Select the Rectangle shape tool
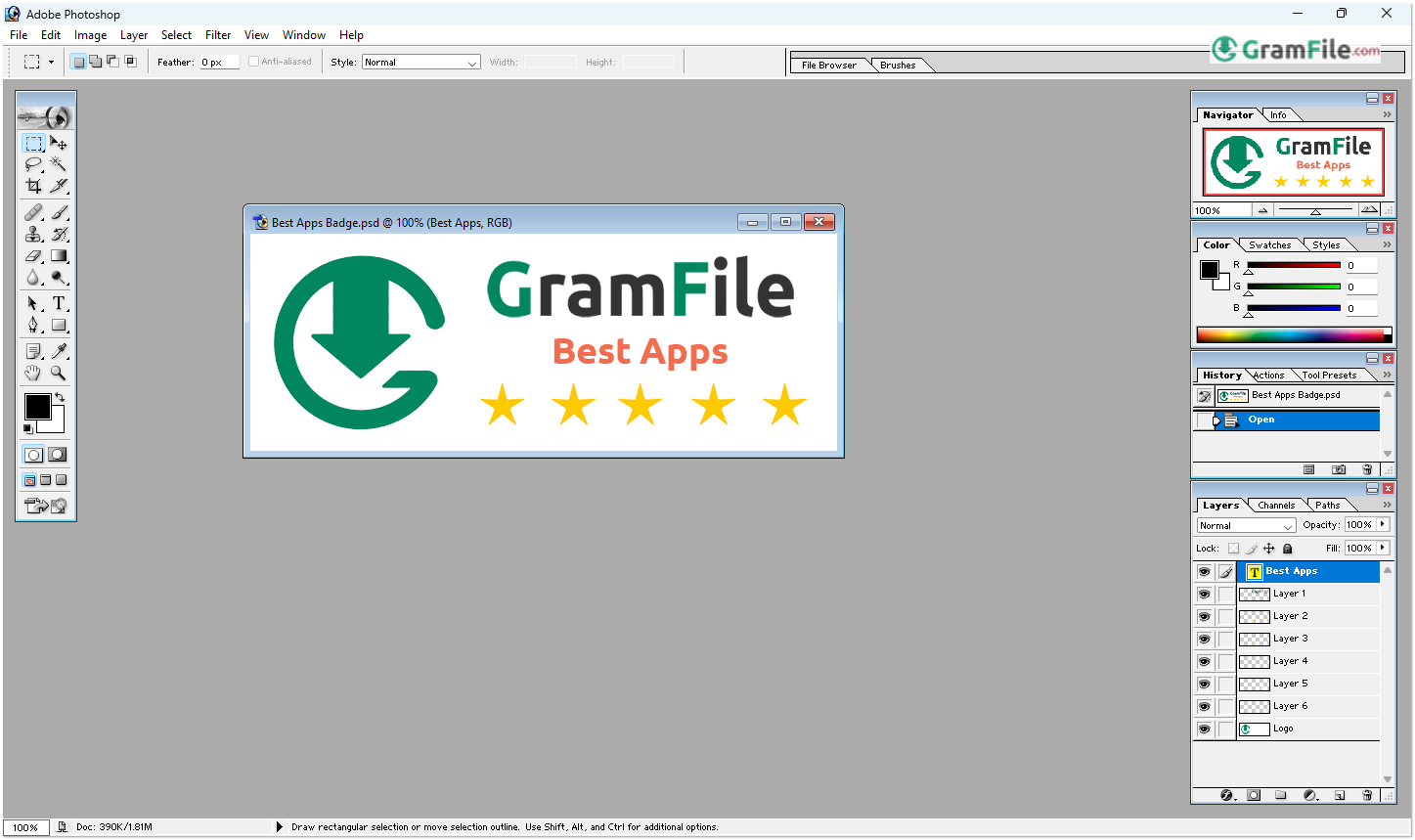Screen dimensions: 1415x840 point(59,325)
